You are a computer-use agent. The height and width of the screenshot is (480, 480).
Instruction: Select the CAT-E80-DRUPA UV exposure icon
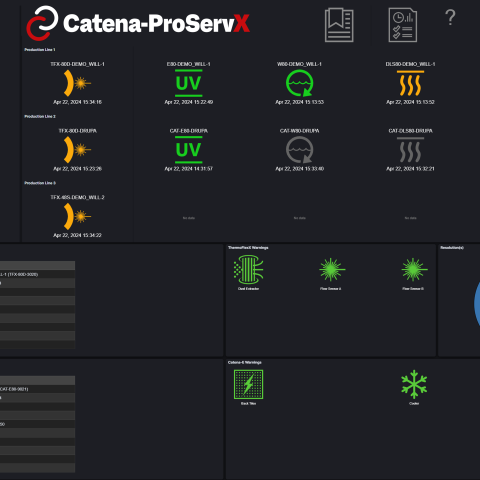click(x=188, y=150)
